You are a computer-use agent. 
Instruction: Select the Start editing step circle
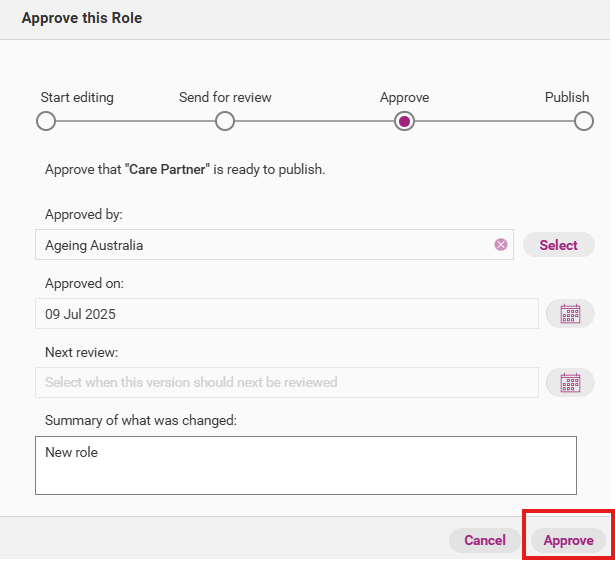45,121
